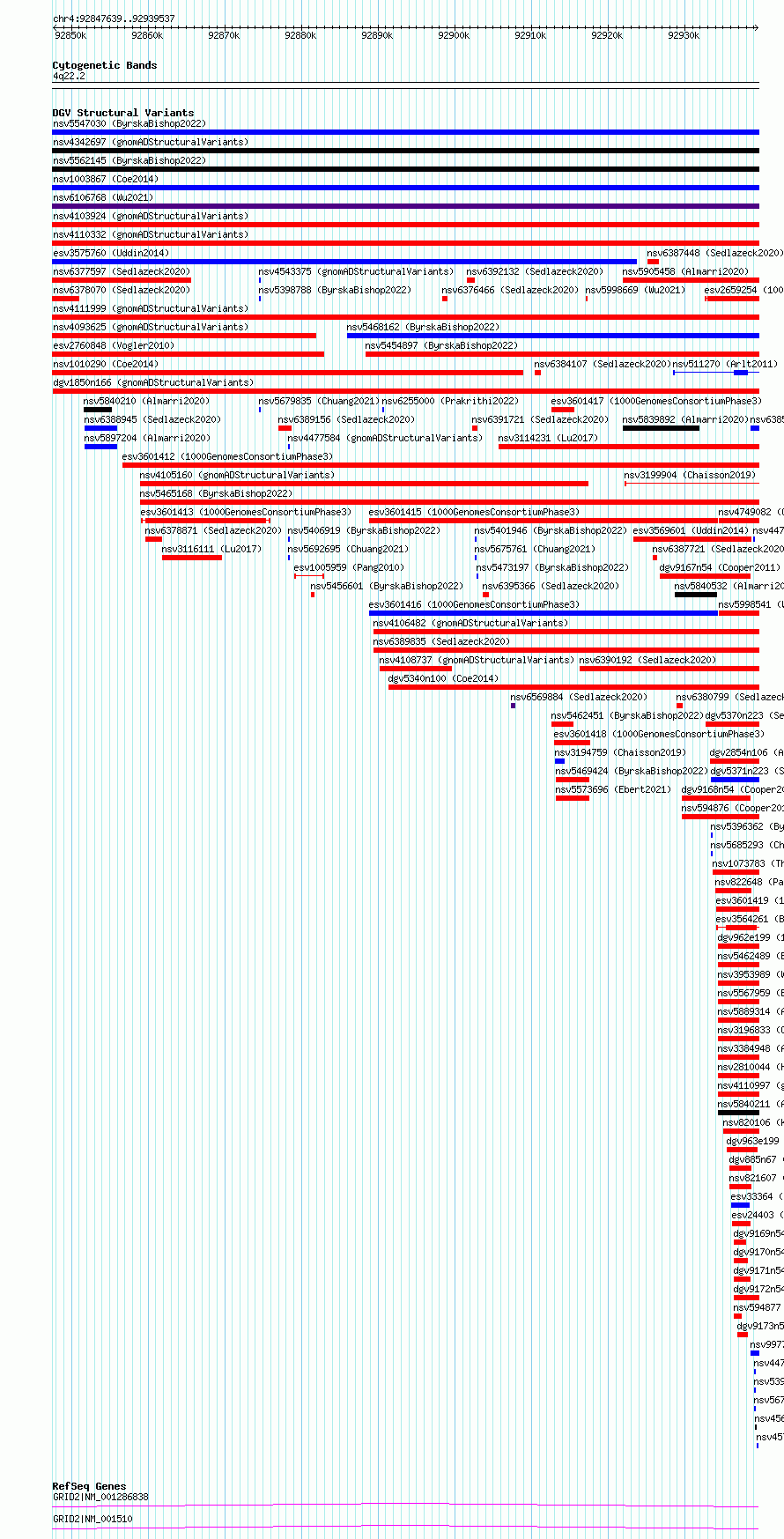Click the 92900k ruler position marker
Viewport: 784px width, 1539px height.
point(454,35)
